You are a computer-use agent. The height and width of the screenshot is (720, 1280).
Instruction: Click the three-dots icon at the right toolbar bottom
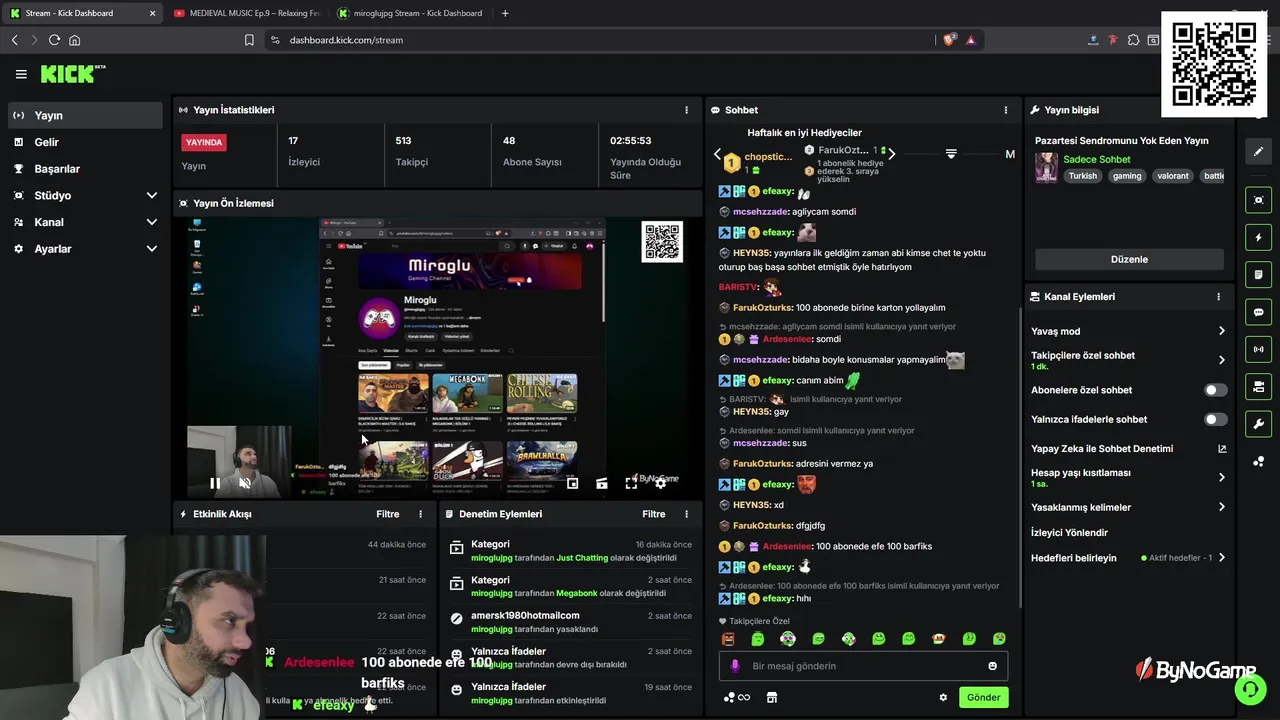tap(1258, 461)
